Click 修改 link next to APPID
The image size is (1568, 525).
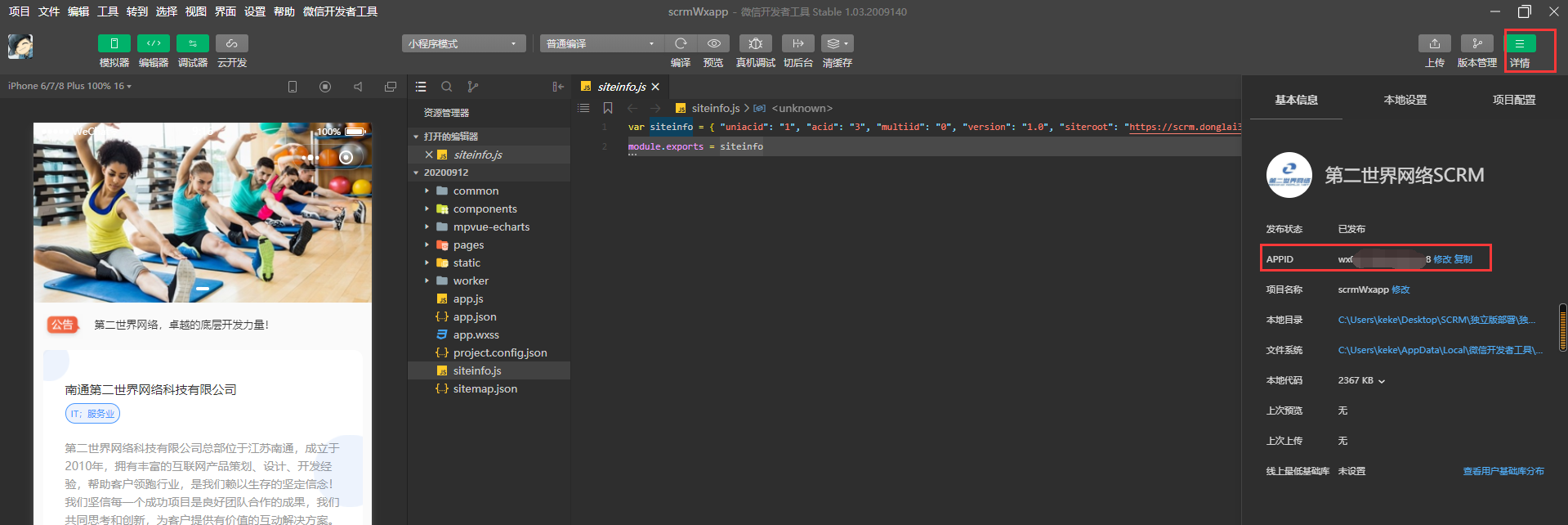click(x=1442, y=259)
